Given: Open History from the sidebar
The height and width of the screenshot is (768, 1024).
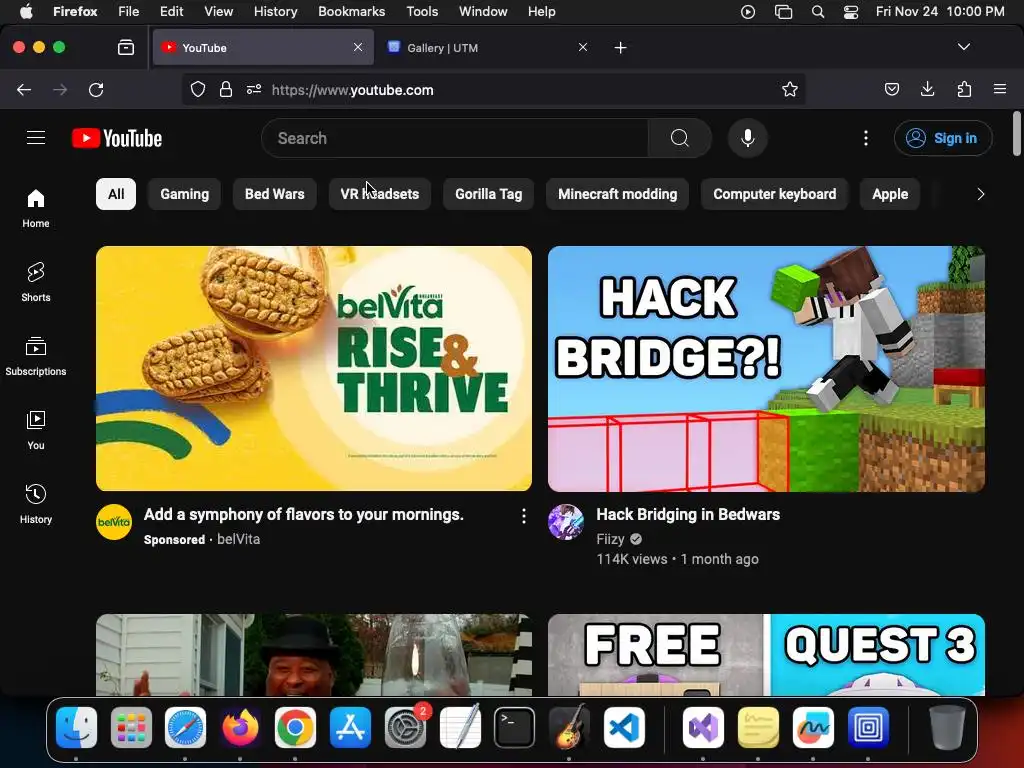Looking at the screenshot, I should pyautogui.click(x=36, y=504).
